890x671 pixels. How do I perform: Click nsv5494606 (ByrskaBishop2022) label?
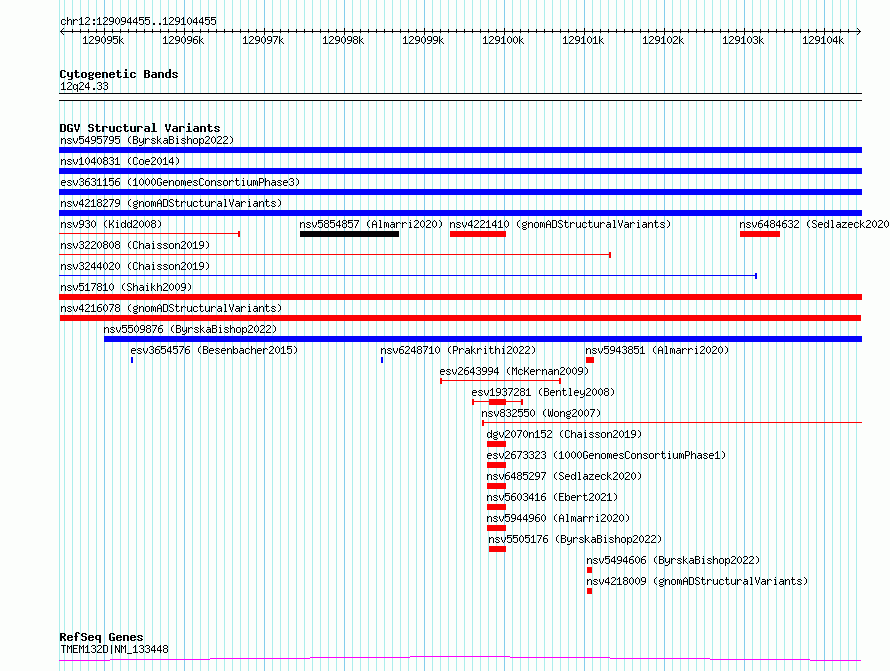point(673,560)
